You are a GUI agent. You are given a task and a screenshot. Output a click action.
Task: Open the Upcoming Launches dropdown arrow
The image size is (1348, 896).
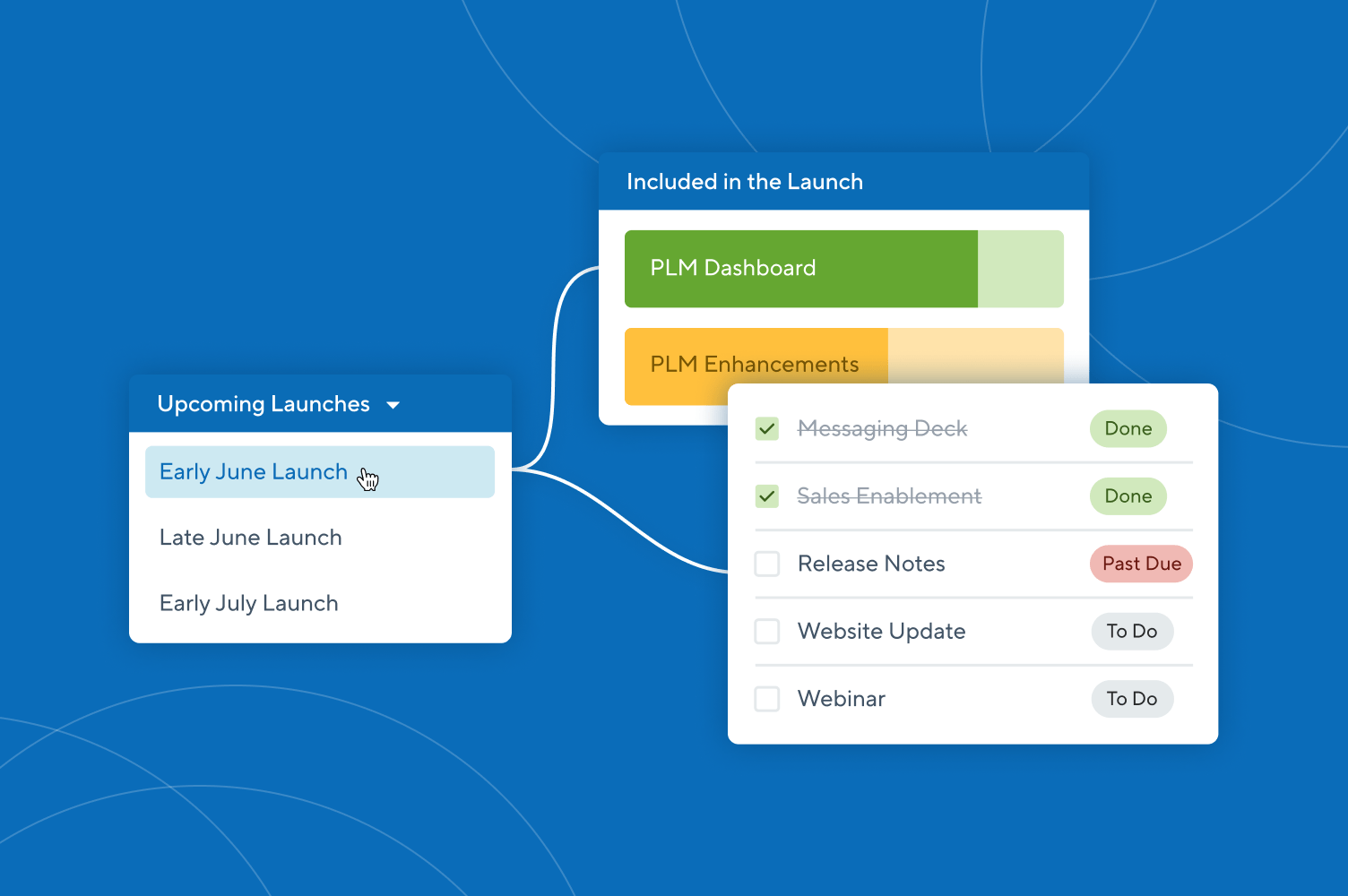coord(393,404)
